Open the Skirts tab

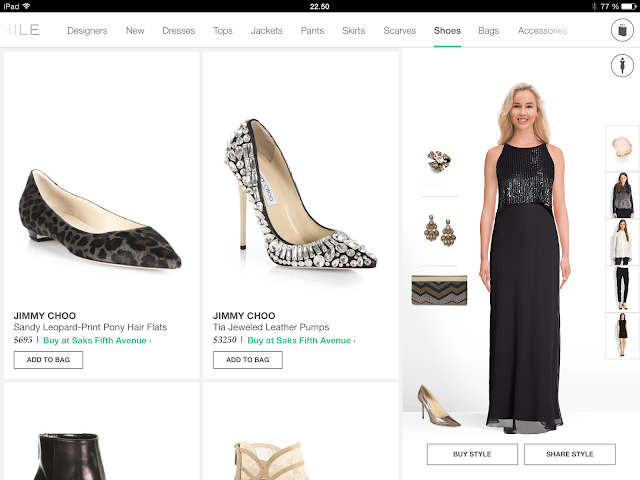click(353, 31)
